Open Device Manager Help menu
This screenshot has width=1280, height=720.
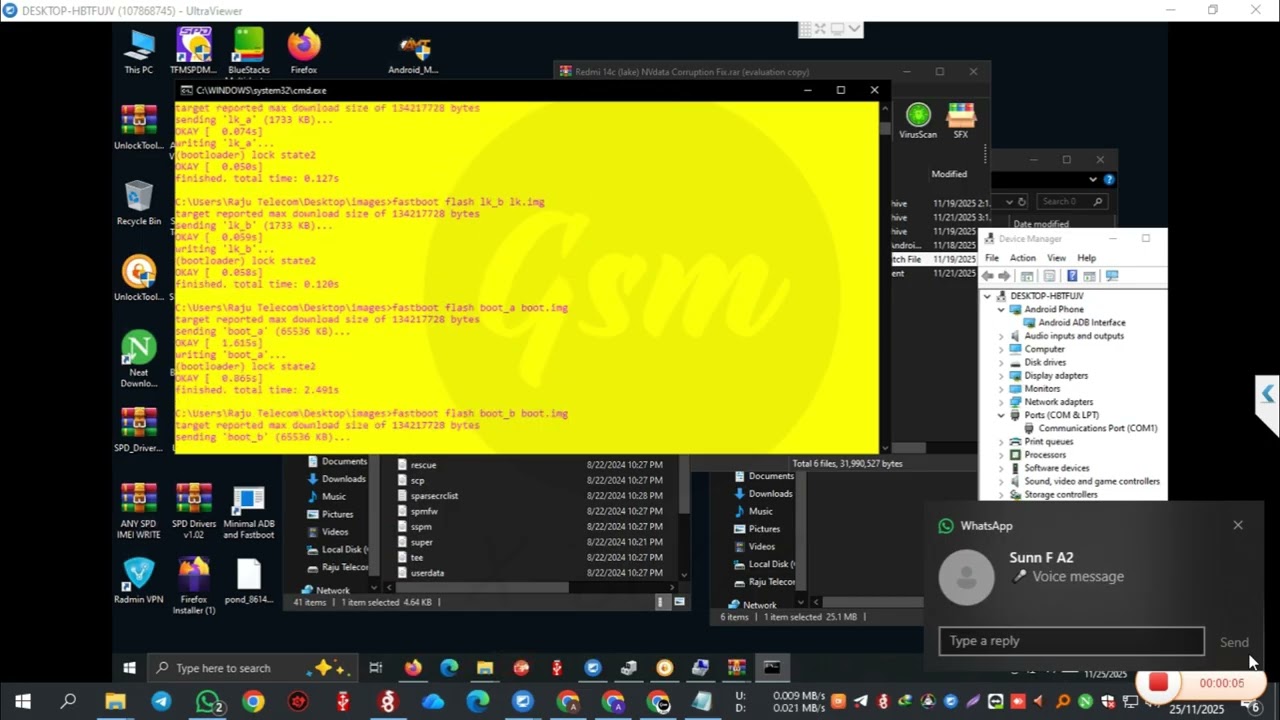coord(1086,258)
